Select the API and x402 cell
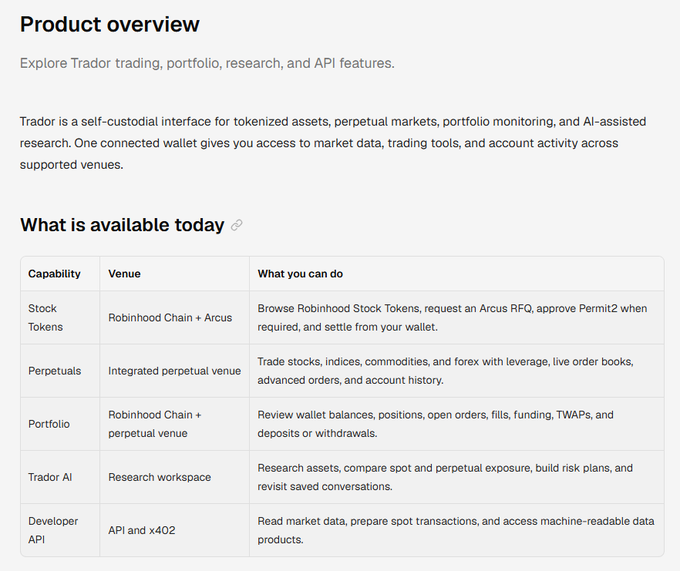Image resolution: width=680 pixels, height=571 pixels. (175, 530)
